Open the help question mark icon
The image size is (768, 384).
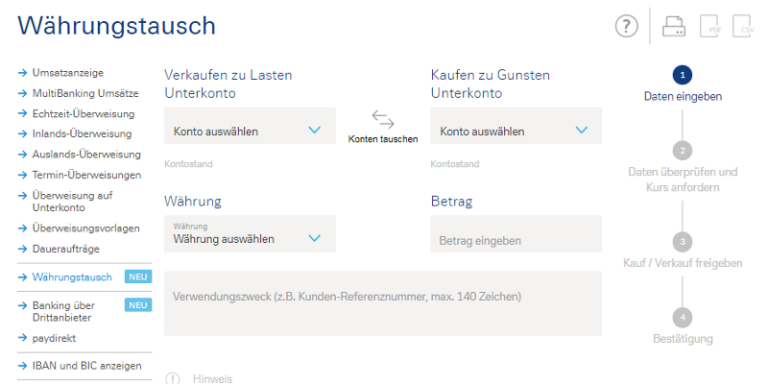(626, 25)
